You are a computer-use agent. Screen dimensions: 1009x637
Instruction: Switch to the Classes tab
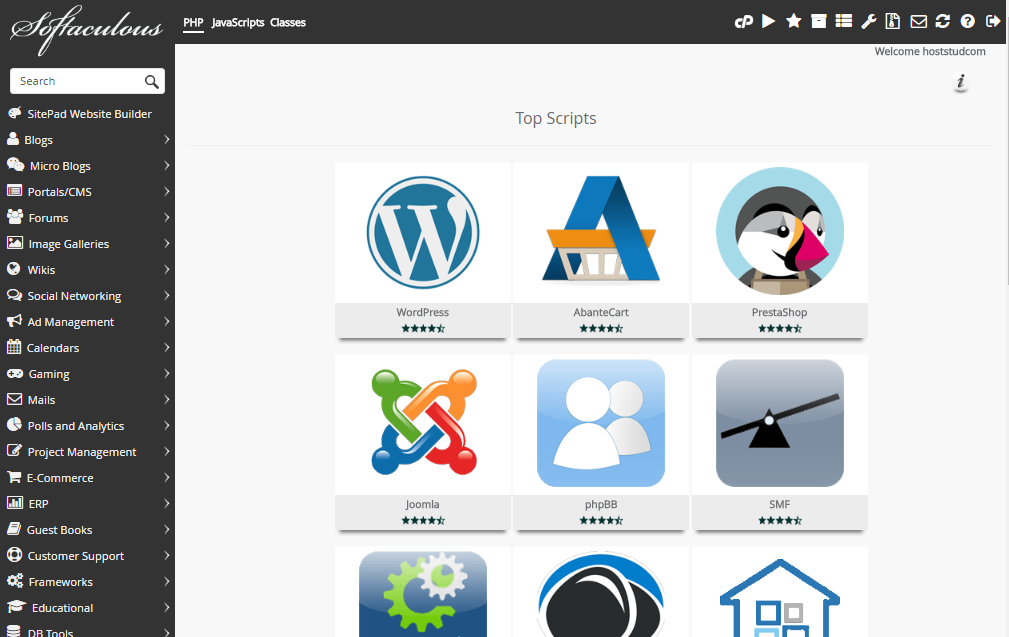(x=288, y=23)
